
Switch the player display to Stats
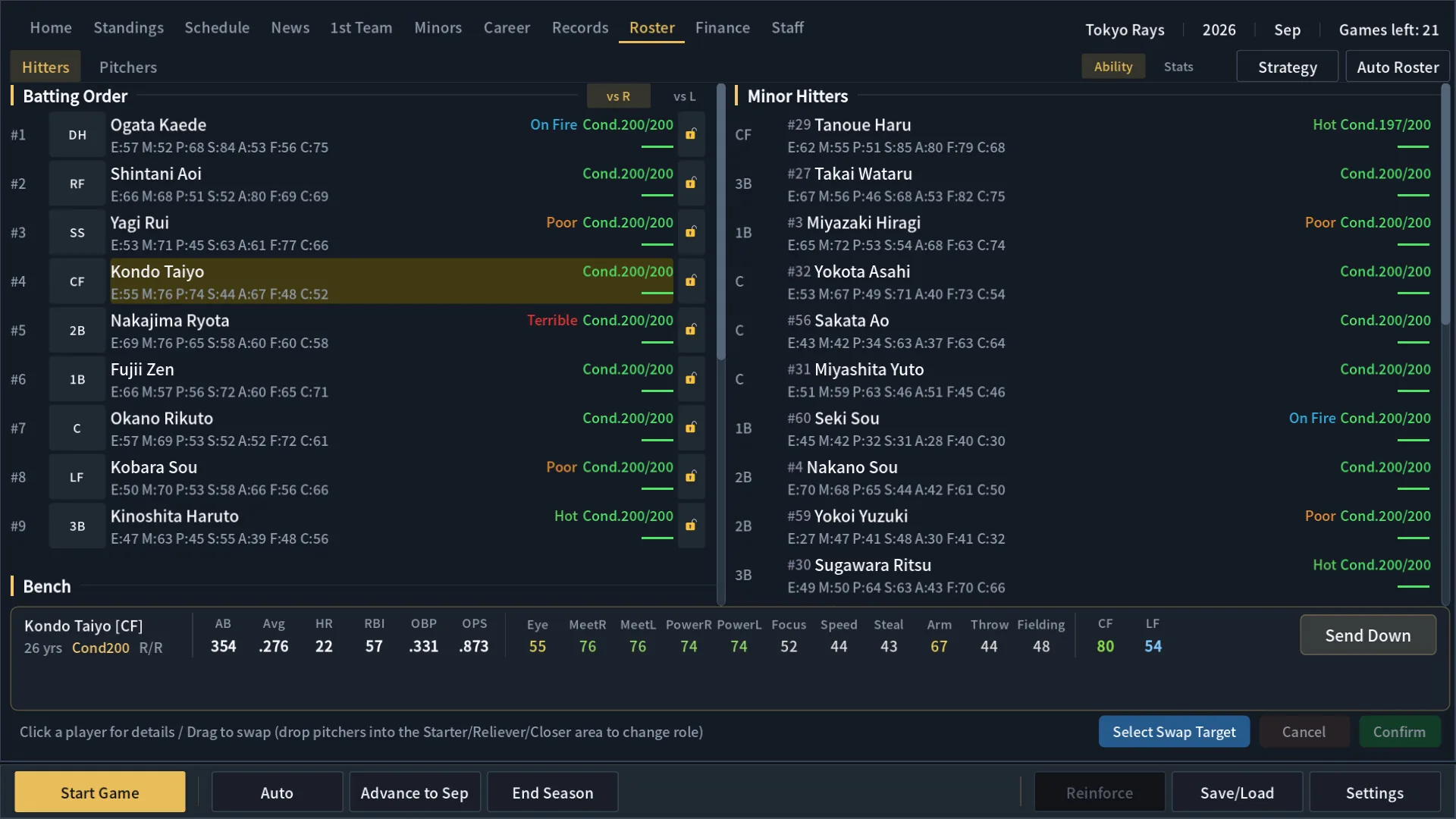click(x=1178, y=67)
